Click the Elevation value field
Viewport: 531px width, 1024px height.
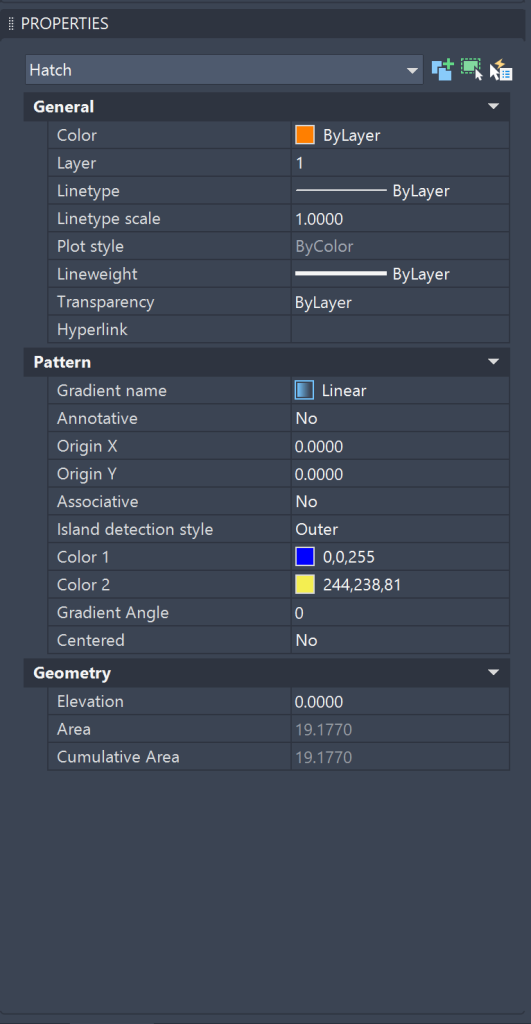pyautogui.click(x=400, y=702)
